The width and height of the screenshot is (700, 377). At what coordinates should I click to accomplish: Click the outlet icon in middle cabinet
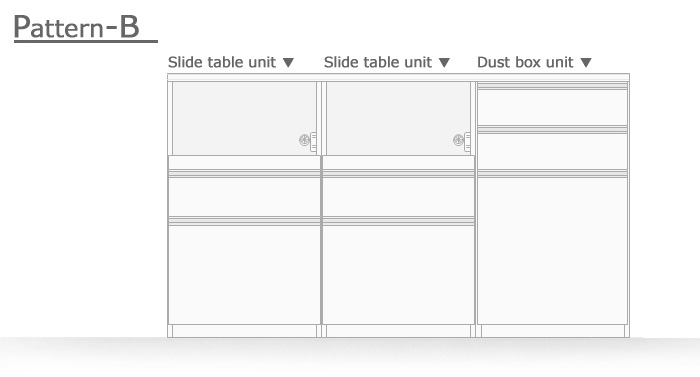[458, 140]
